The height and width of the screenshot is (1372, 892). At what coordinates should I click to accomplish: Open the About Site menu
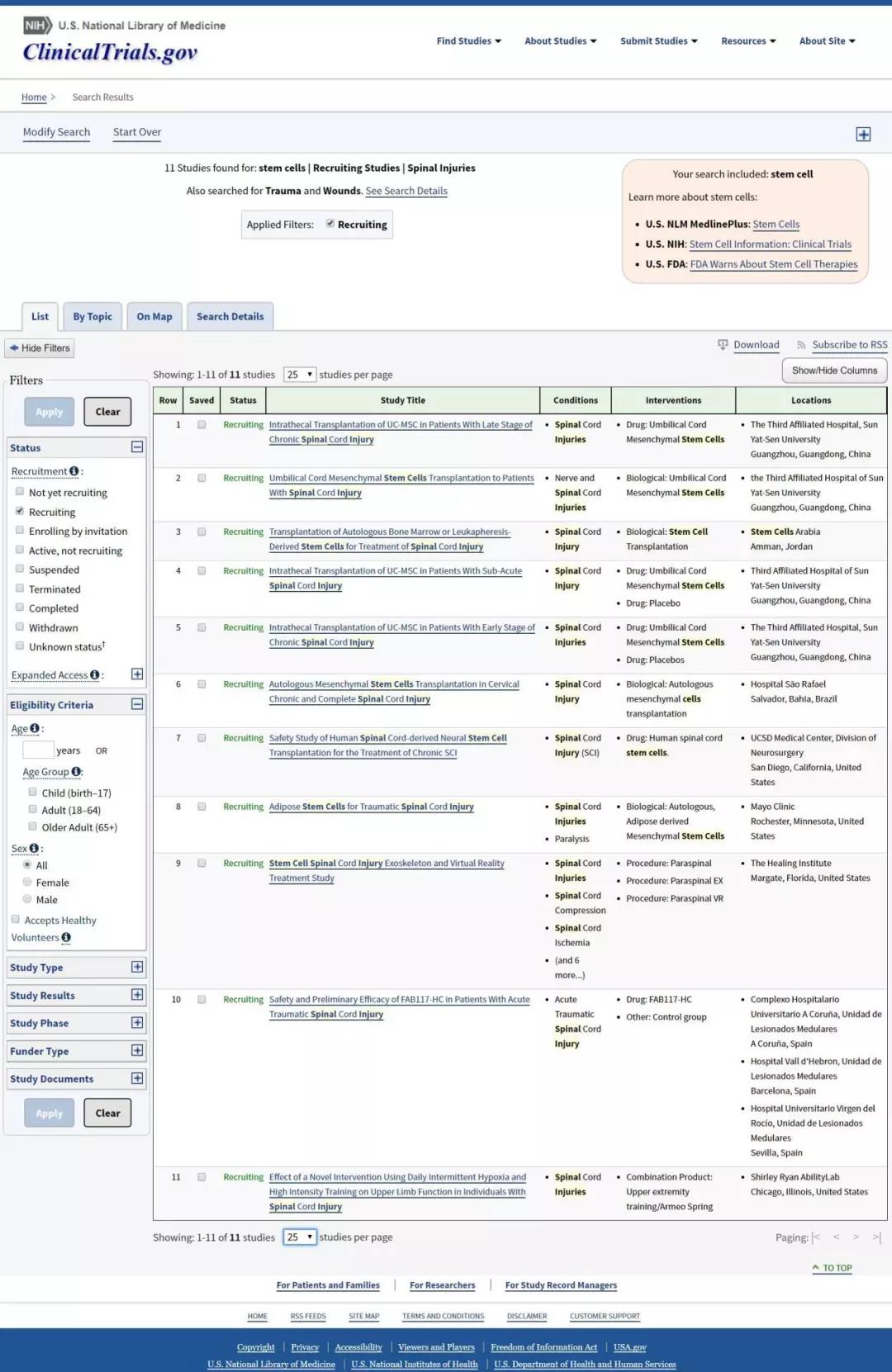(x=828, y=40)
